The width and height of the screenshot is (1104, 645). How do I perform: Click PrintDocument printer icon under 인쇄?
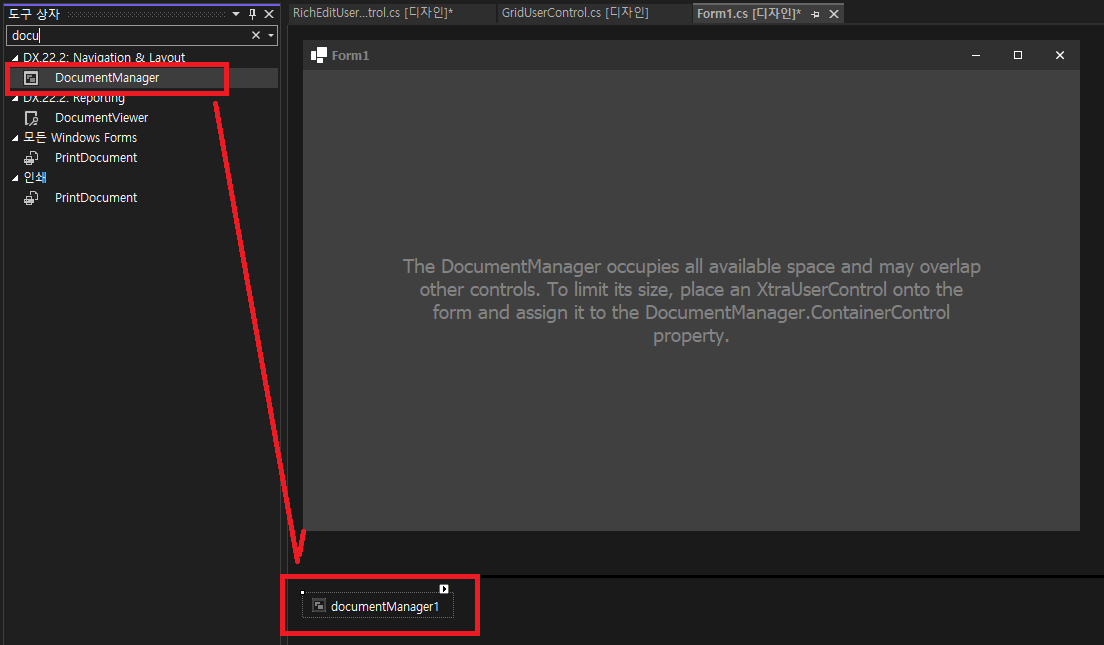tap(31, 198)
